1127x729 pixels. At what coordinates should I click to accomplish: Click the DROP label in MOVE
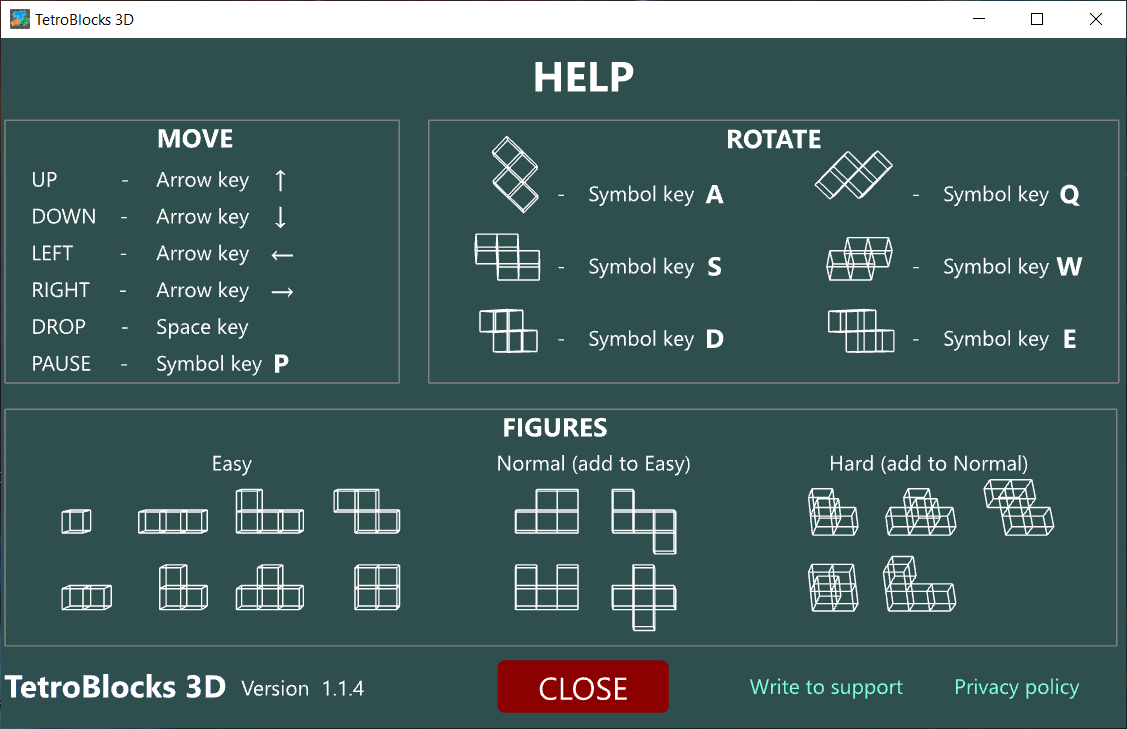click(x=59, y=327)
